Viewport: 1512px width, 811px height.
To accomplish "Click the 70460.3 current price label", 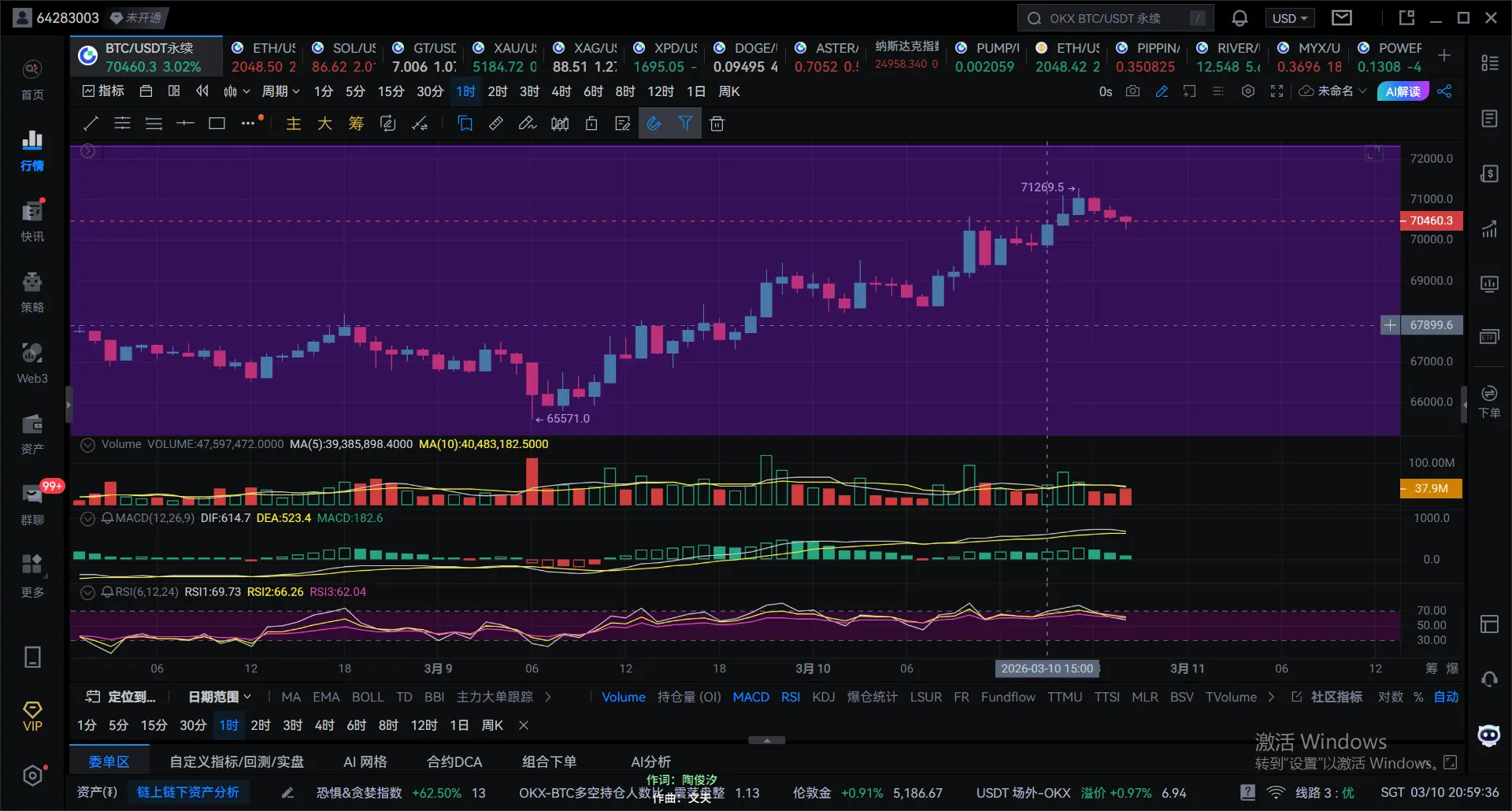I will point(1431,220).
